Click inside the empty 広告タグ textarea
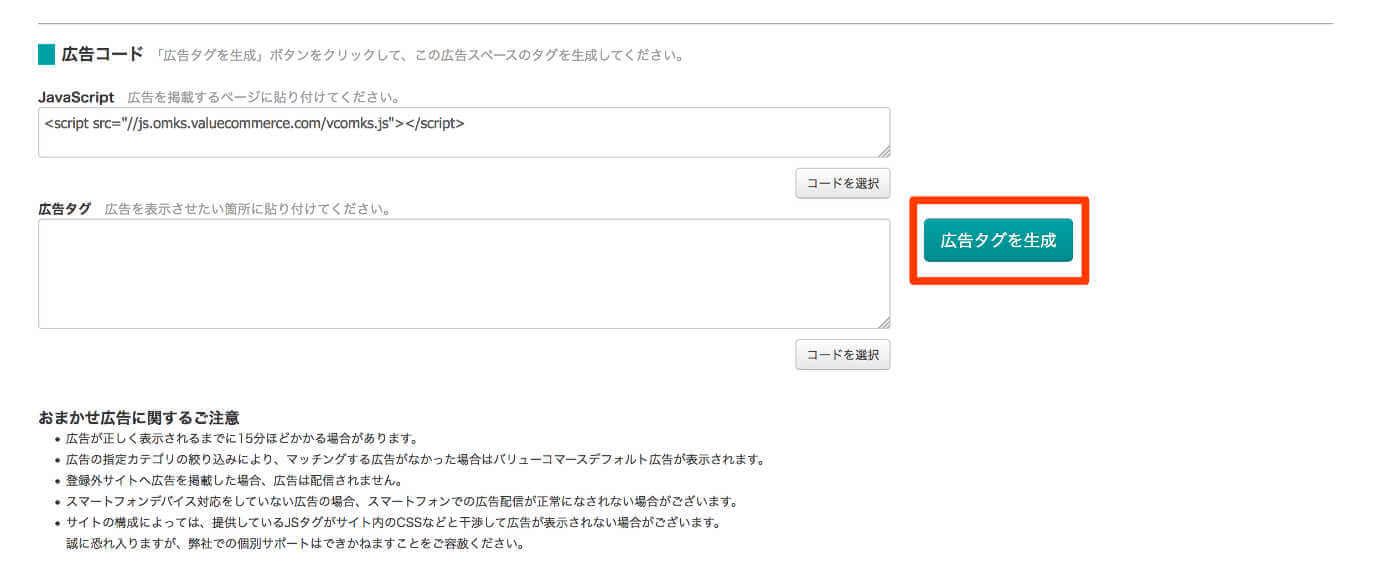Screen dimensions: 1376x572 (464, 274)
